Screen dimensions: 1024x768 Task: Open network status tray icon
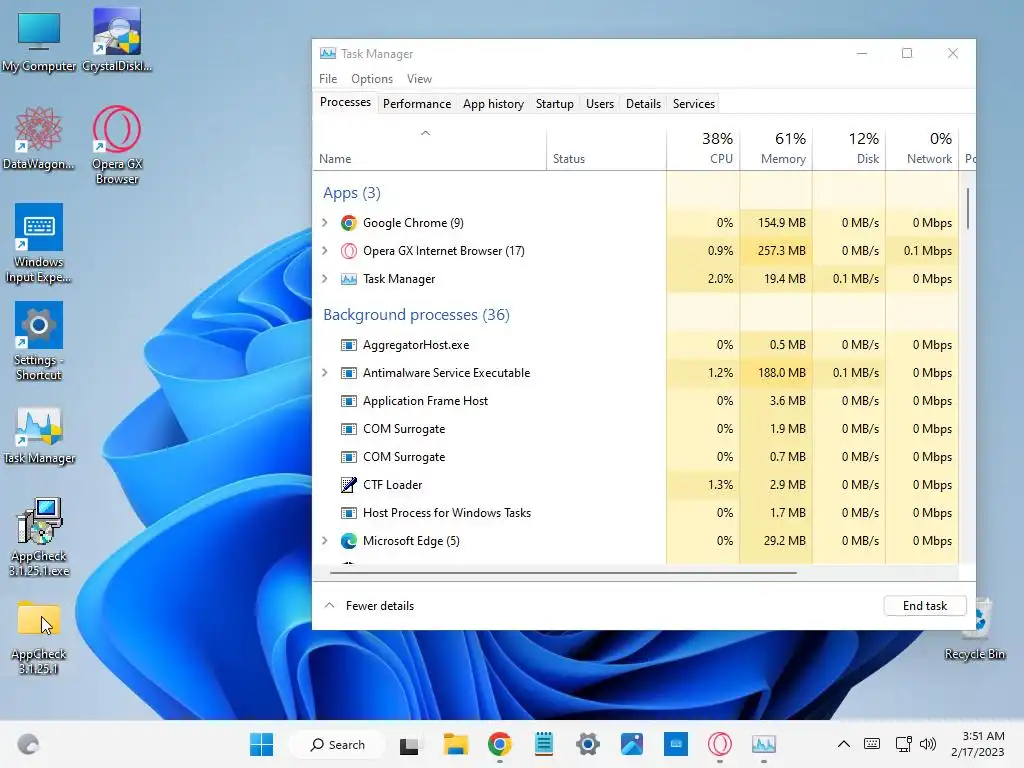pos(904,744)
